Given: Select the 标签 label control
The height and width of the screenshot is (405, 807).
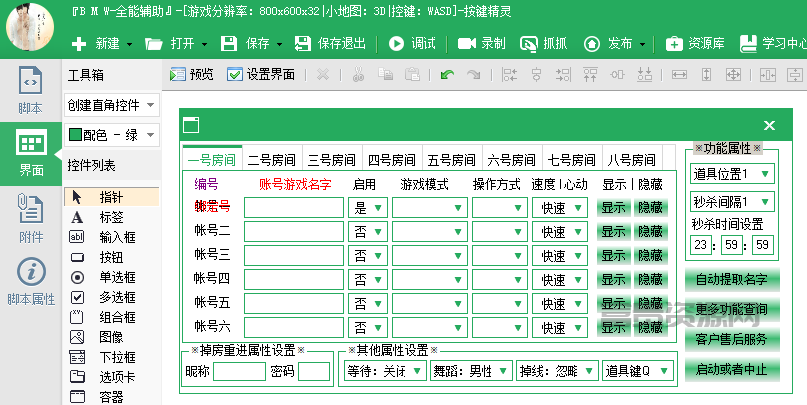Looking at the screenshot, I should 112,217.
